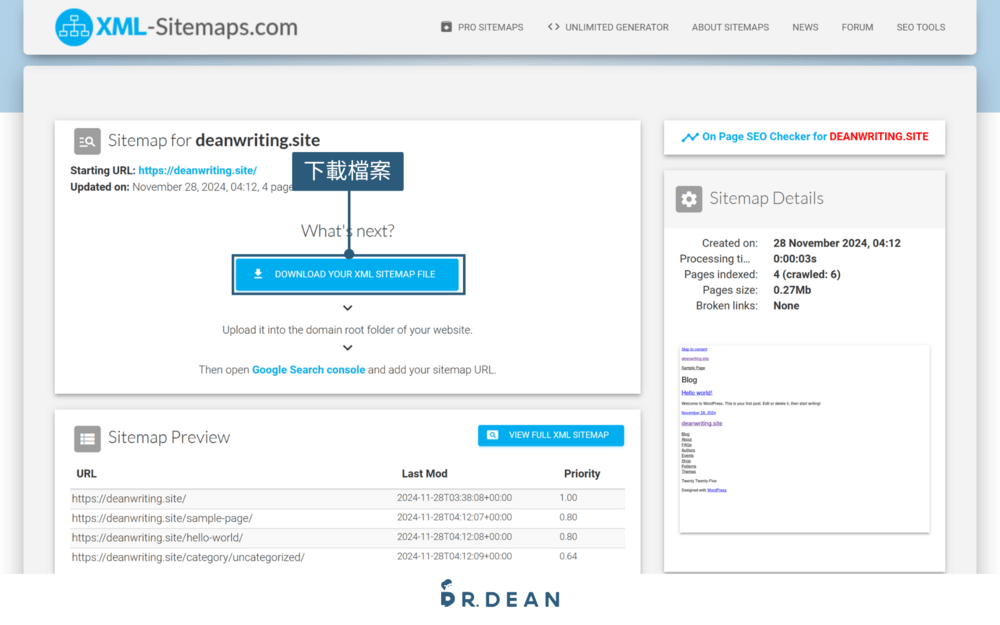Click Broken links value None

pyautogui.click(x=786, y=306)
